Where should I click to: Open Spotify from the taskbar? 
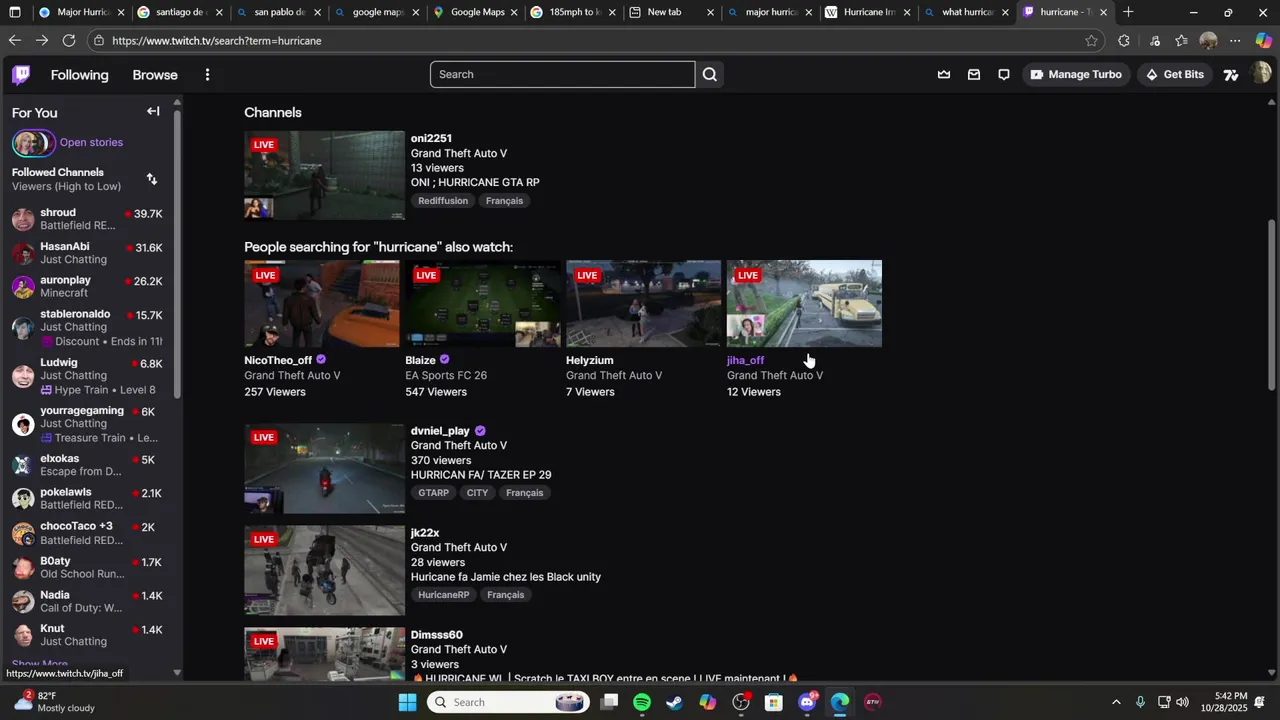(x=642, y=702)
